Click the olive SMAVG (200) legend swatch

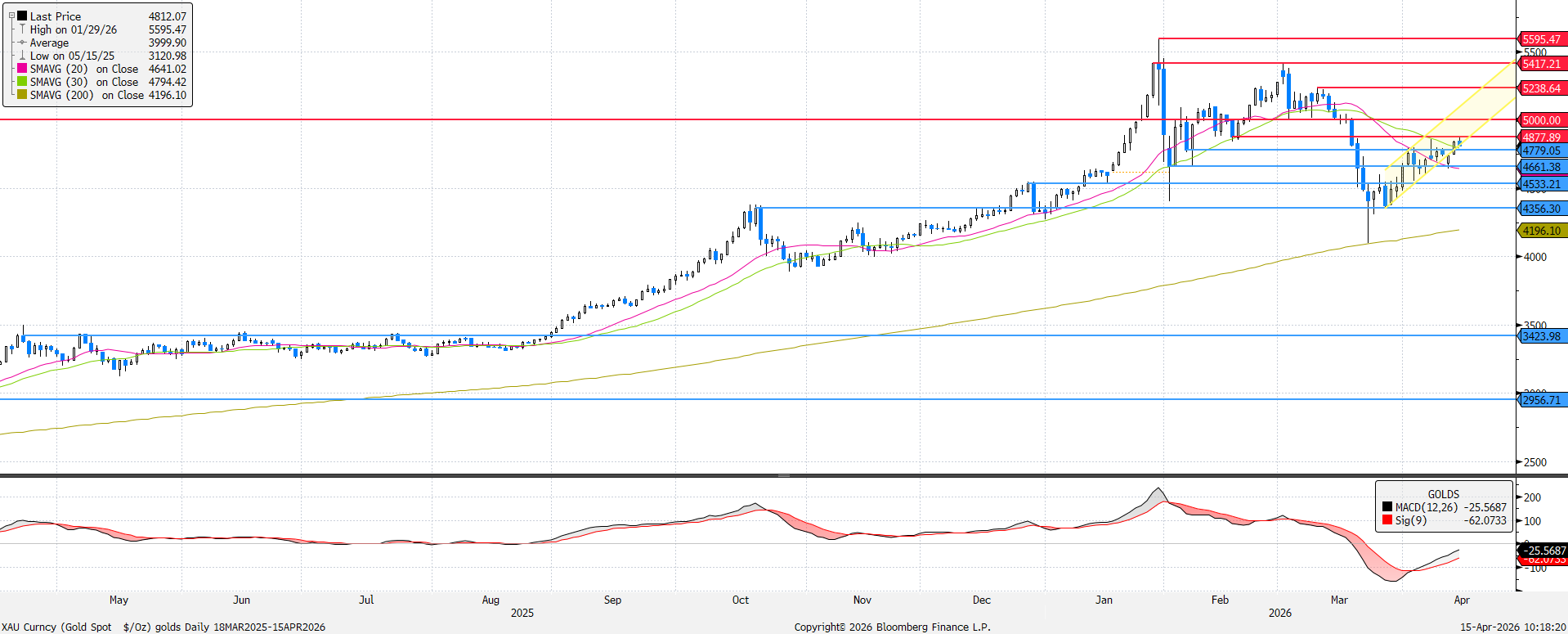tap(22, 95)
